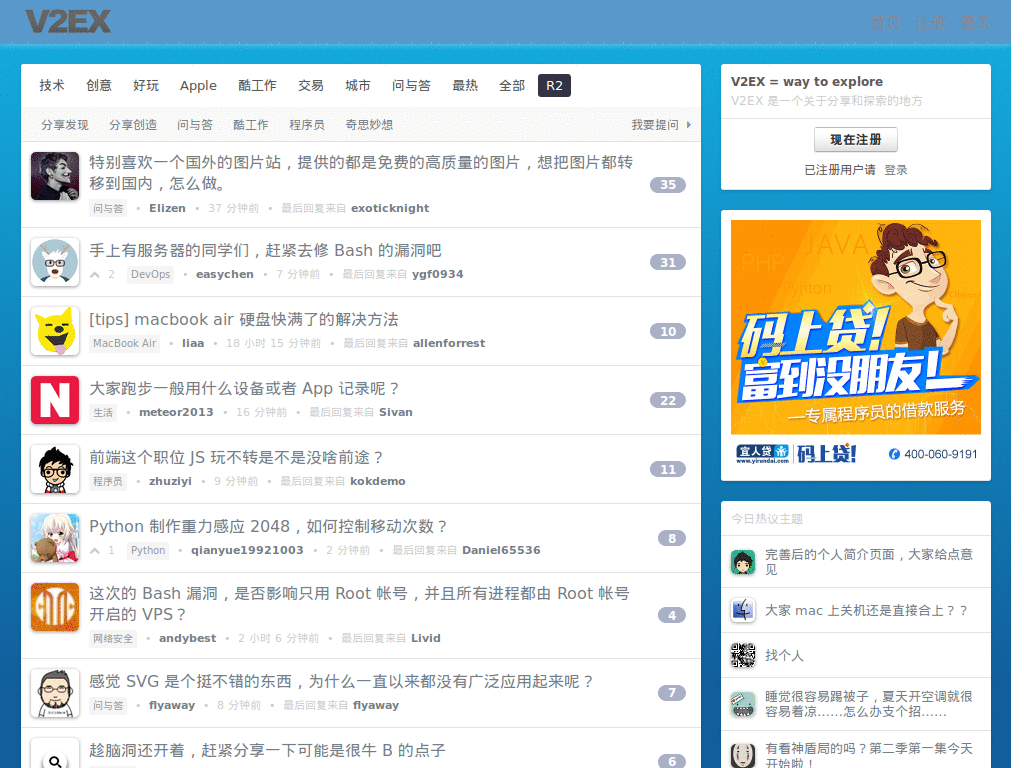Open Elizen's avatar on first topic

[55, 176]
